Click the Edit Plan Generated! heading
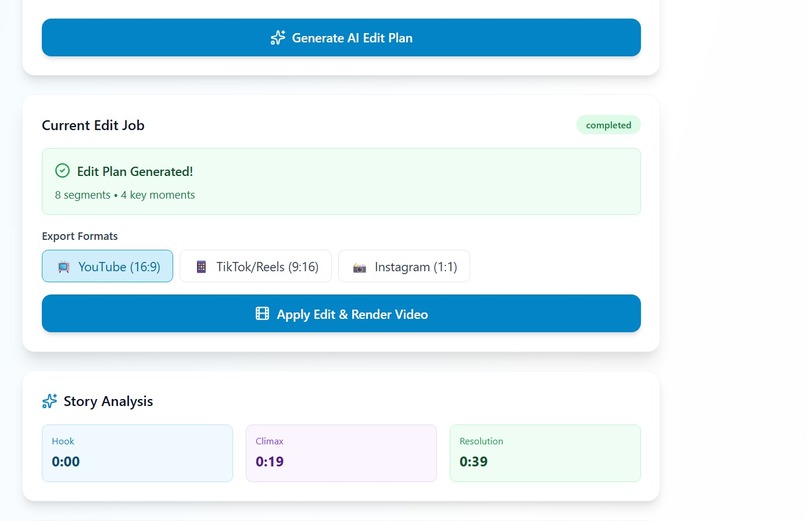The width and height of the screenshot is (806, 521). pos(135,172)
